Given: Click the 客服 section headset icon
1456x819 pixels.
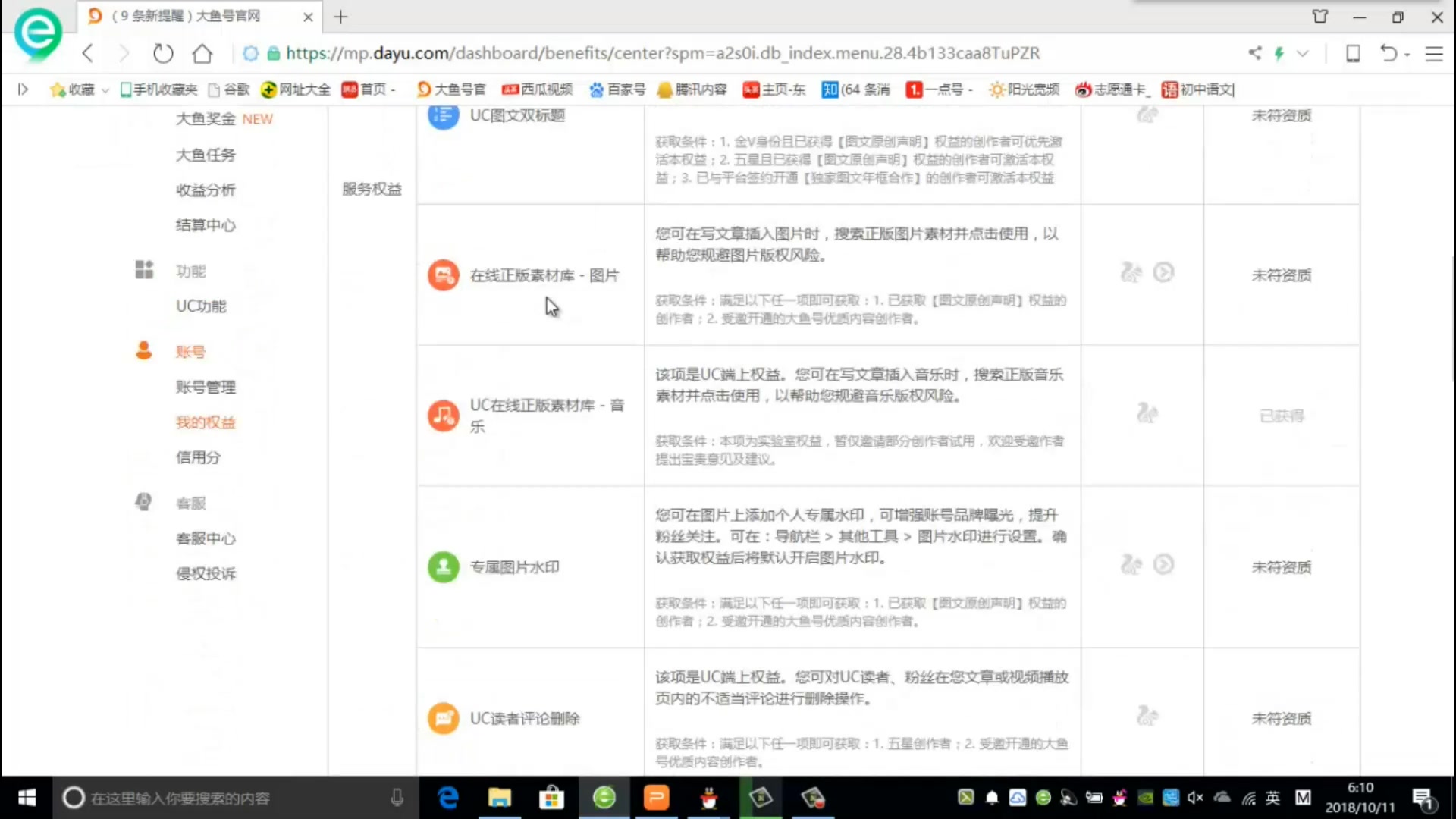Looking at the screenshot, I should [x=143, y=502].
